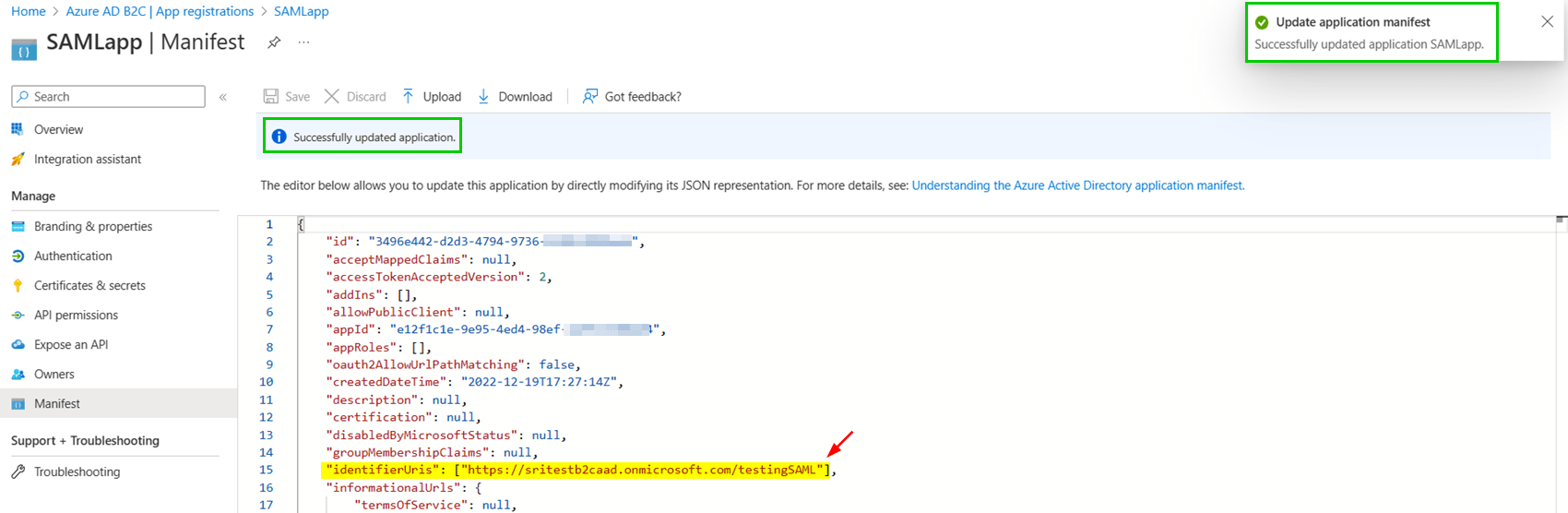Click the Integration assistant rocket icon
Screen dimensions: 1568x513
coord(18,160)
